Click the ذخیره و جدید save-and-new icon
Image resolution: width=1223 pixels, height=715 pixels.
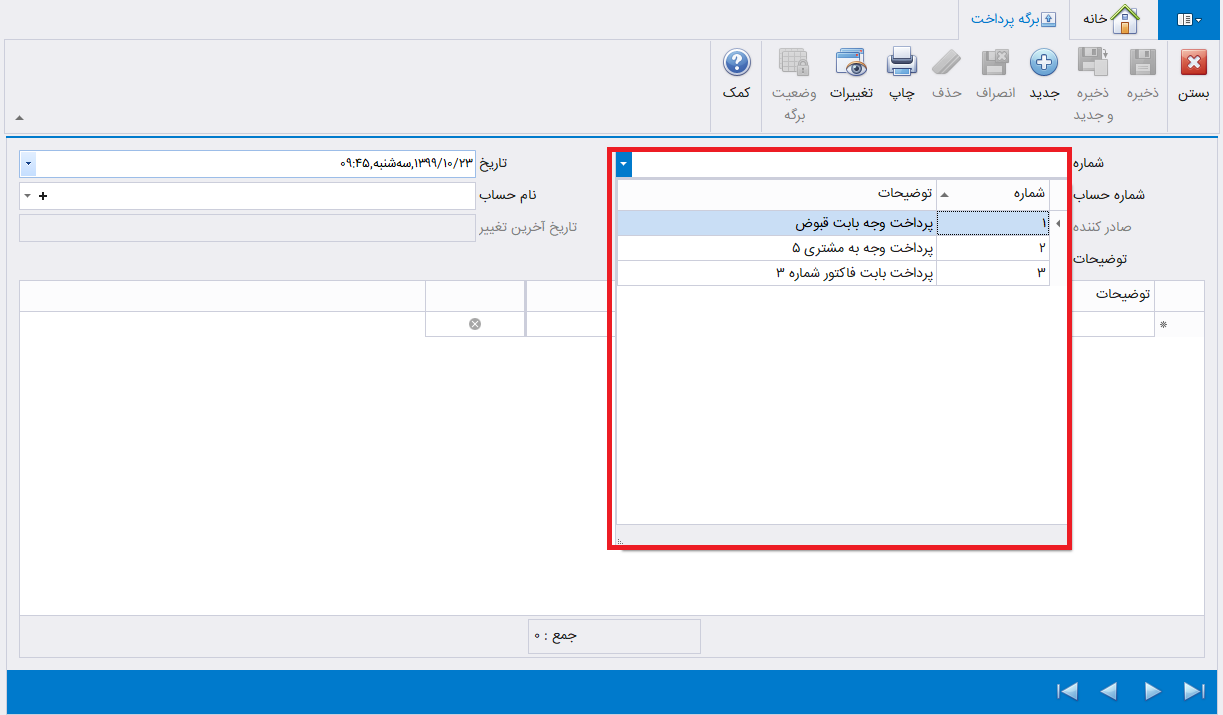point(1093,62)
